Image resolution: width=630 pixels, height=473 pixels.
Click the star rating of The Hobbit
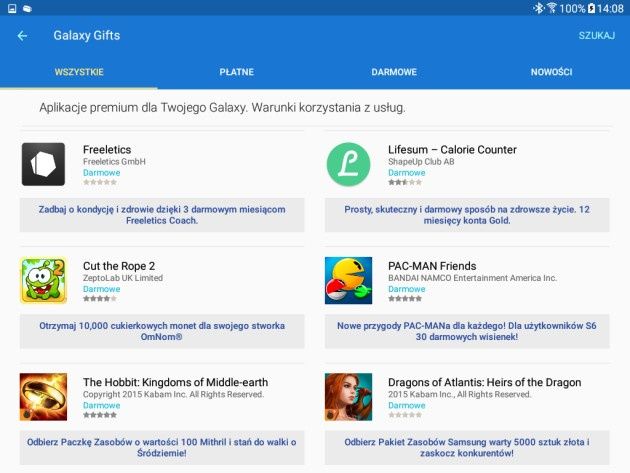100,415
